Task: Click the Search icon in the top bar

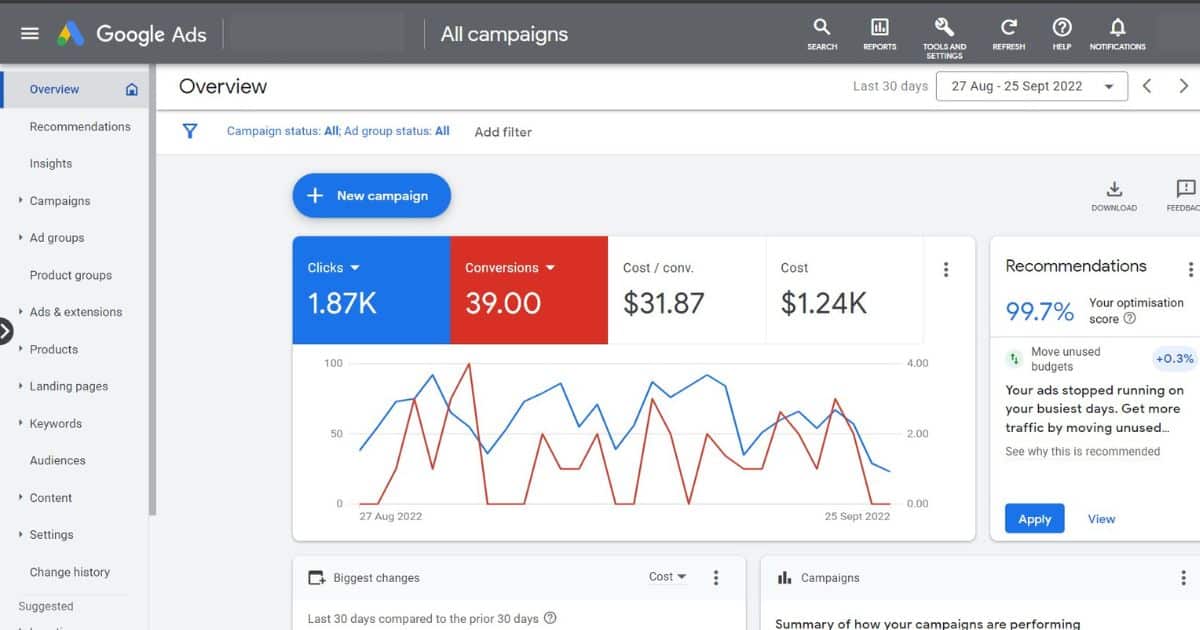Action: 821,32
